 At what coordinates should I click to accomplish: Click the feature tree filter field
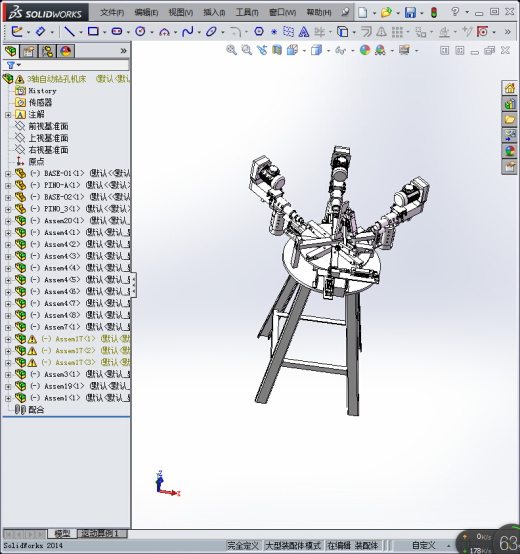[x=75, y=65]
